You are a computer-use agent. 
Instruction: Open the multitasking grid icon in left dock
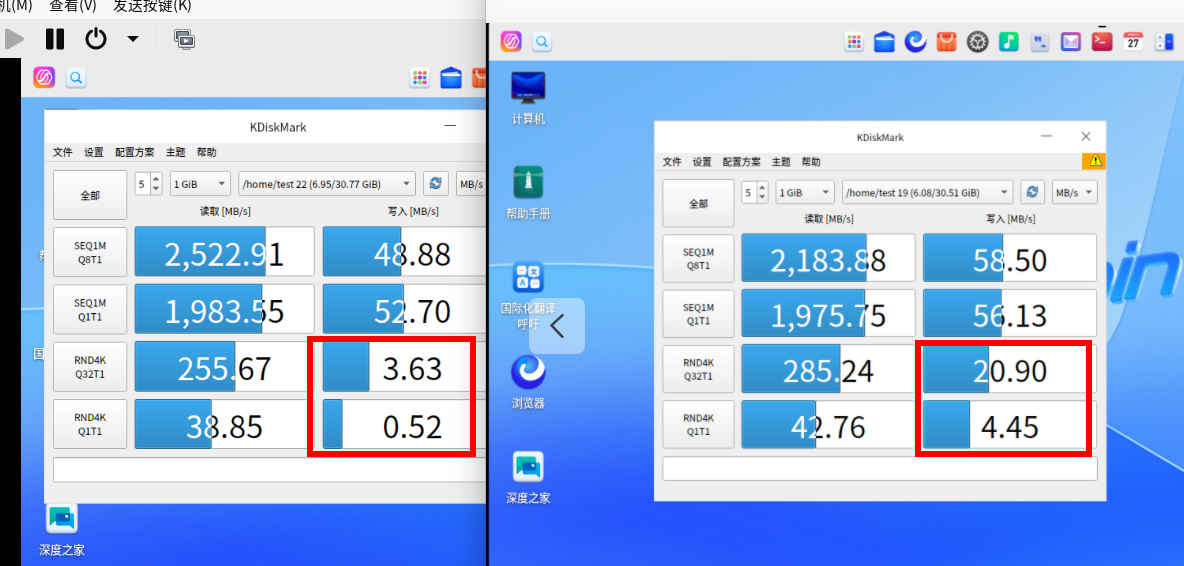tap(420, 77)
